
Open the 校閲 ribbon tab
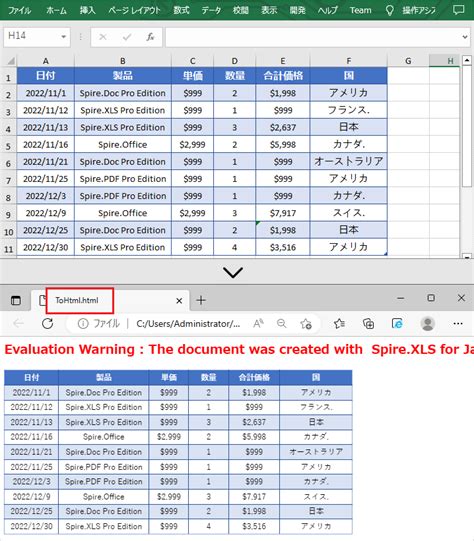[x=240, y=10]
